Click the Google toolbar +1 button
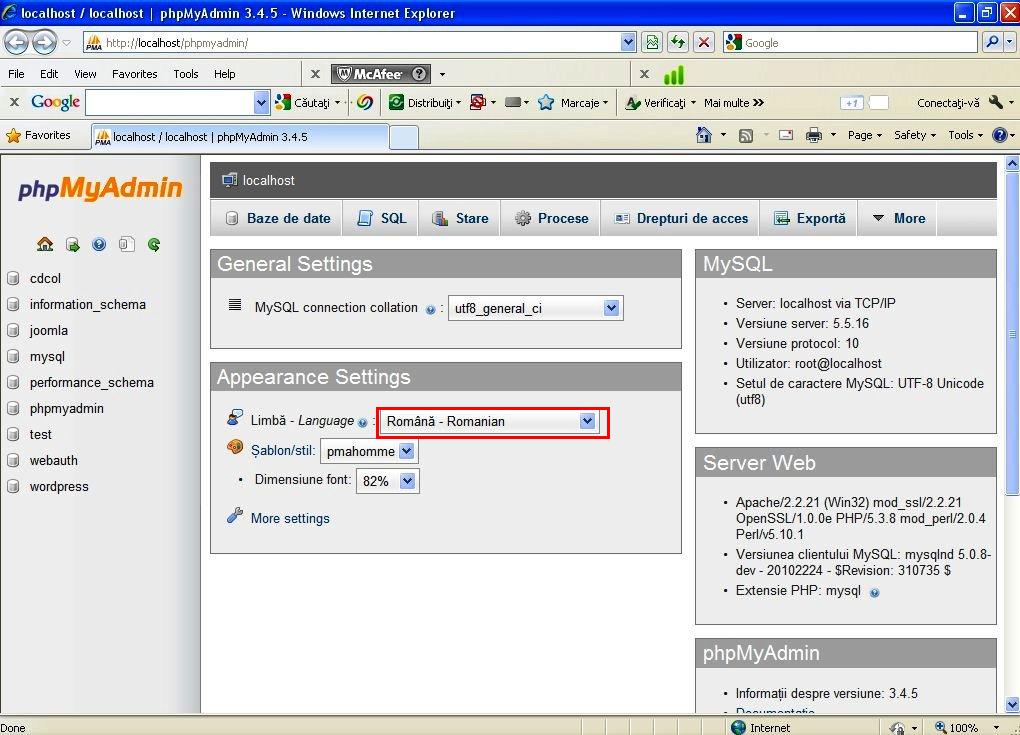This screenshot has height=735, width=1020. 852,103
